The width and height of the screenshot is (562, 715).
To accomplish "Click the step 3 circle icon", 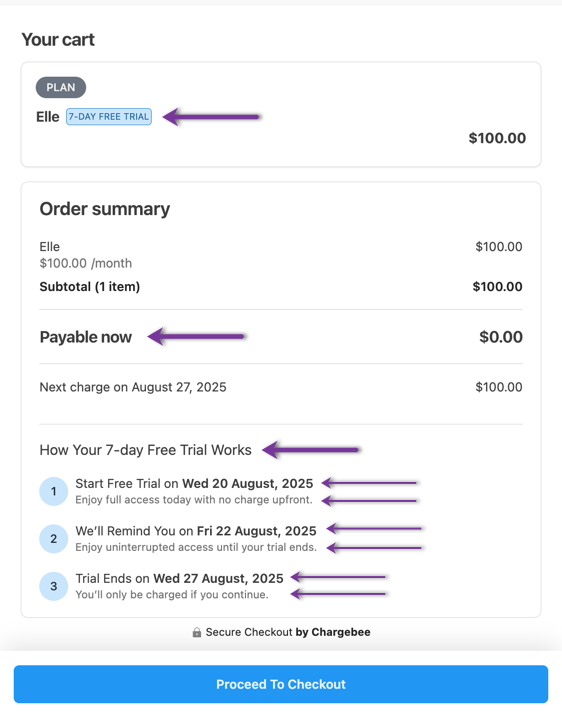I will [54, 586].
